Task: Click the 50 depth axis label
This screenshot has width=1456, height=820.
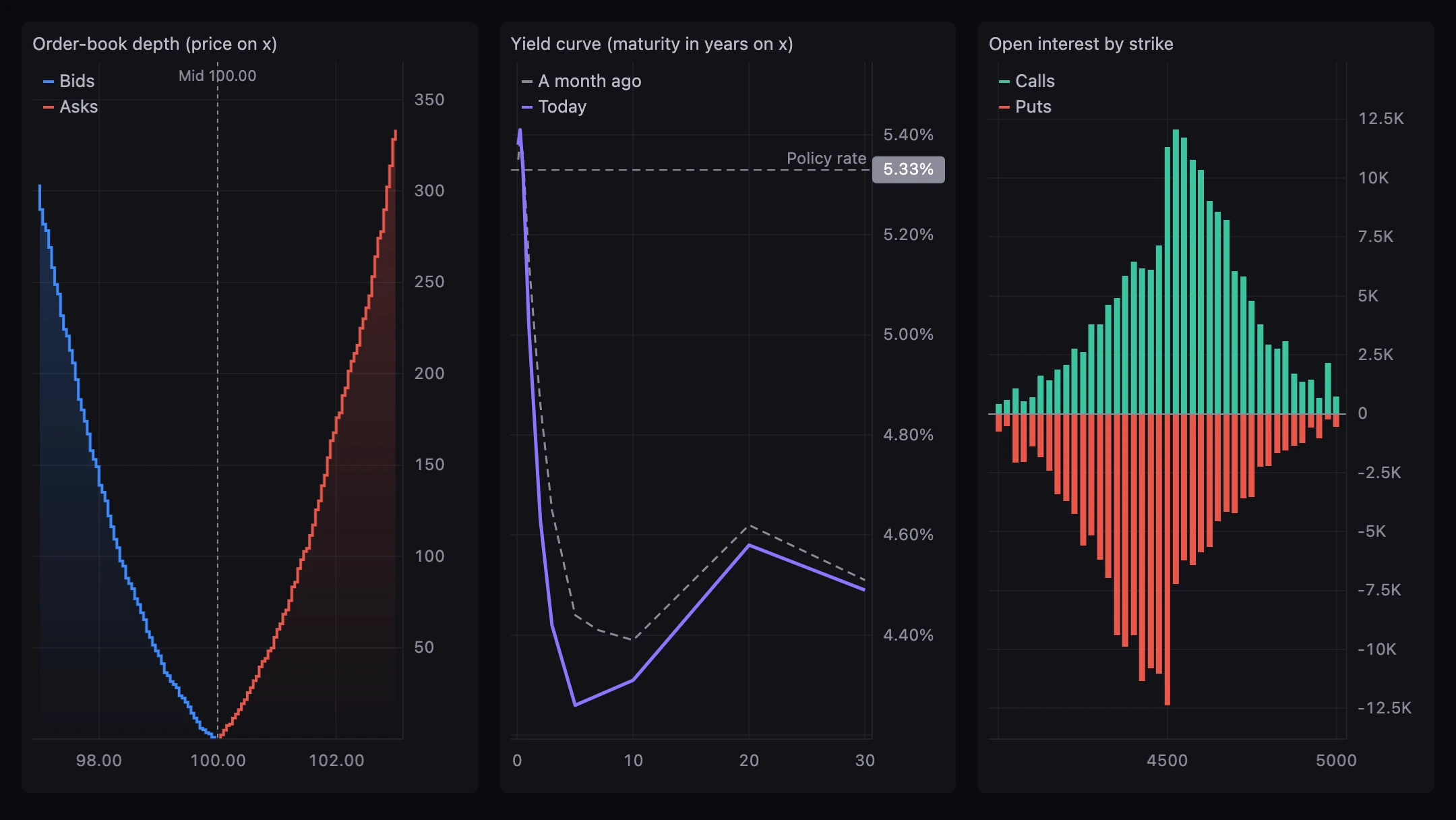Action: 424,647
